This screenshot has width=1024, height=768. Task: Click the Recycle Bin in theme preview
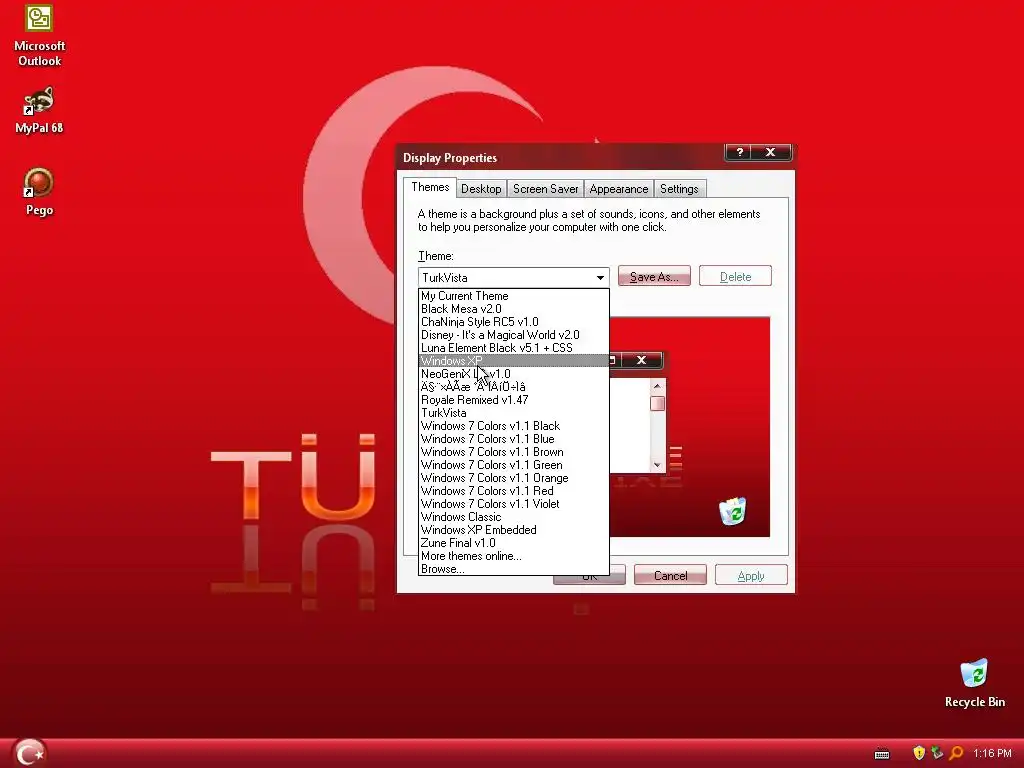[x=733, y=511]
